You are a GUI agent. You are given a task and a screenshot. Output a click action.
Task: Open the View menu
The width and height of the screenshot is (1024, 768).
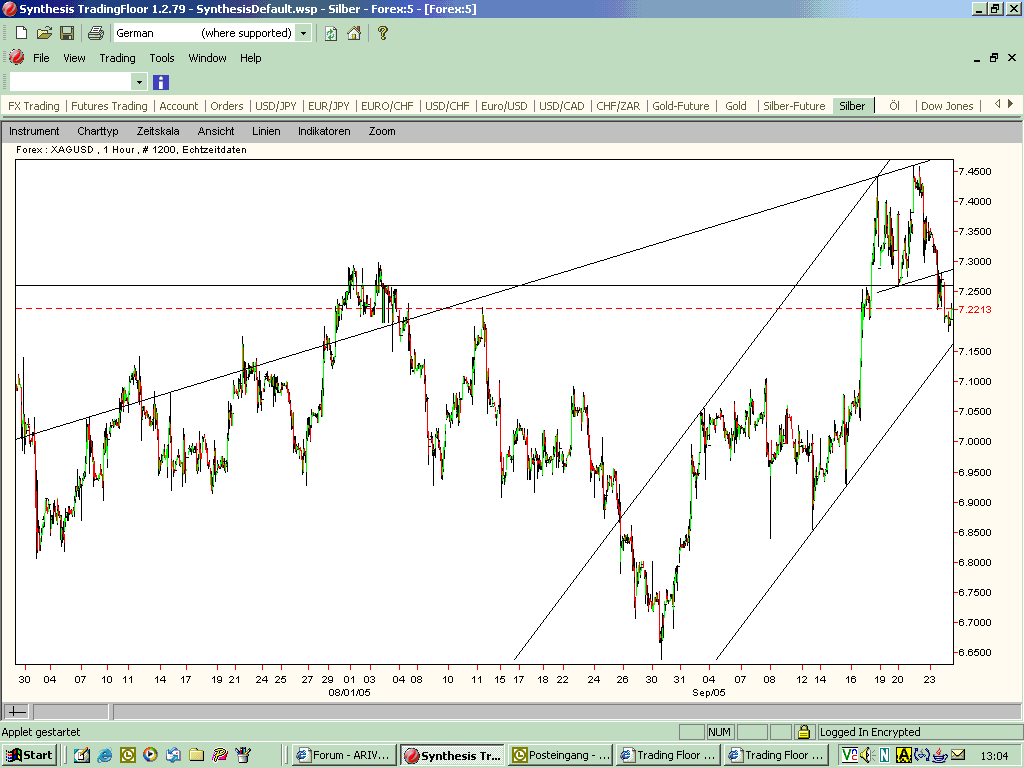[x=74, y=57]
